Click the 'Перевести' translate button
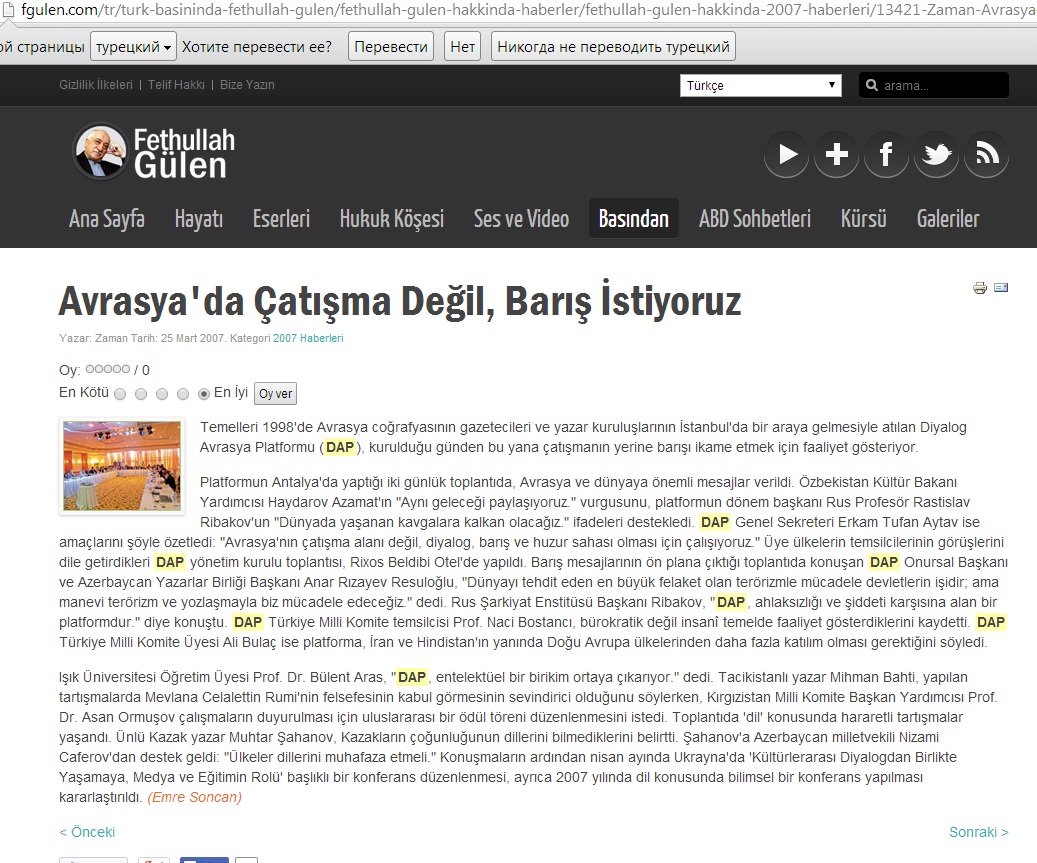 tap(392, 47)
